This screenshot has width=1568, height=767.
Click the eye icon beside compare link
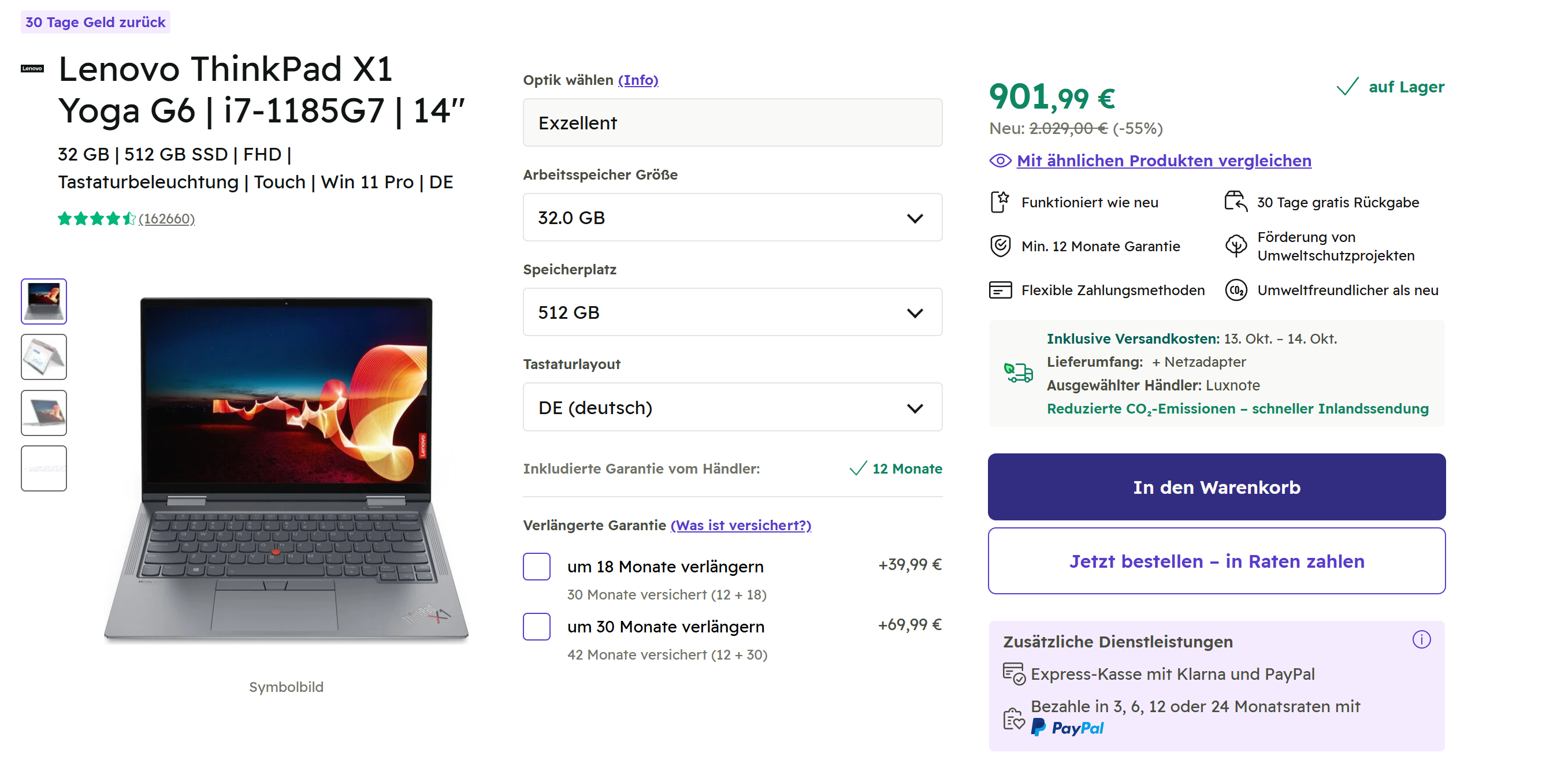pyautogui.click(x=1000, y=161)
